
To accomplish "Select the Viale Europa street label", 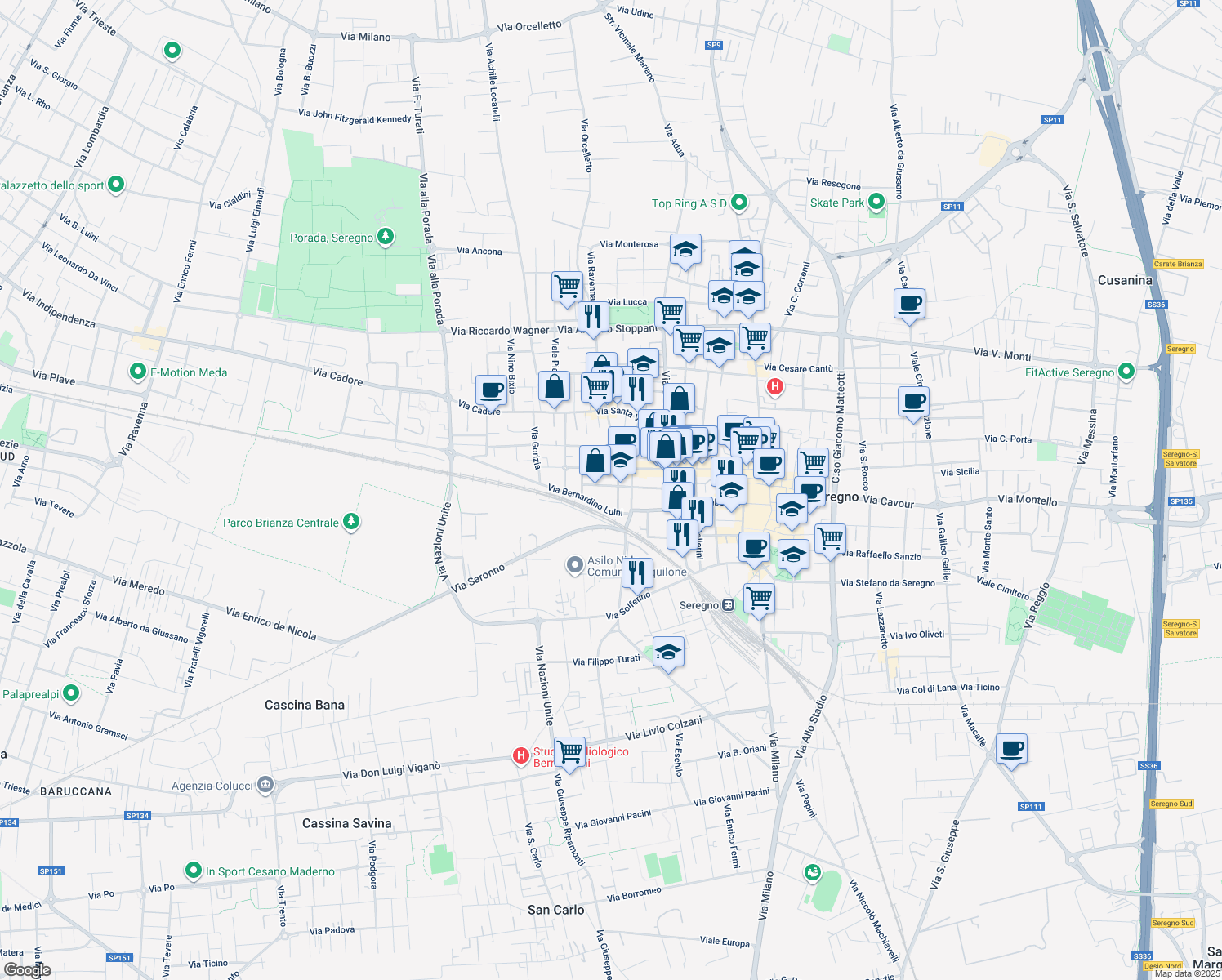I will coord(725,942).
